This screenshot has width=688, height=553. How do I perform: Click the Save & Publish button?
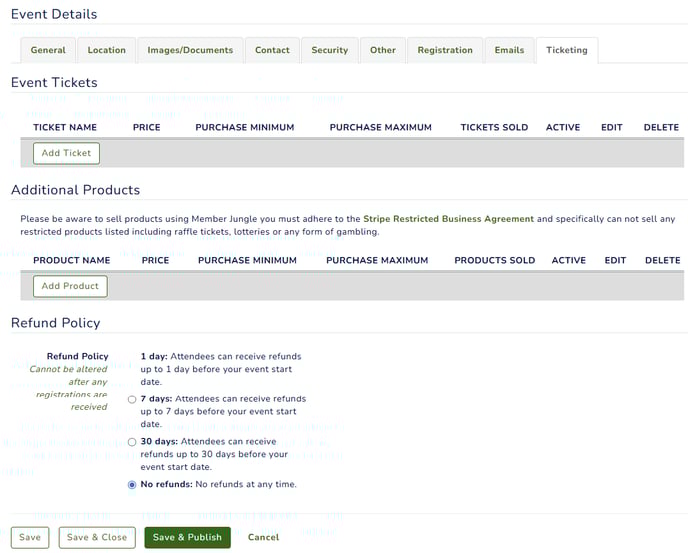coord(187,538)
